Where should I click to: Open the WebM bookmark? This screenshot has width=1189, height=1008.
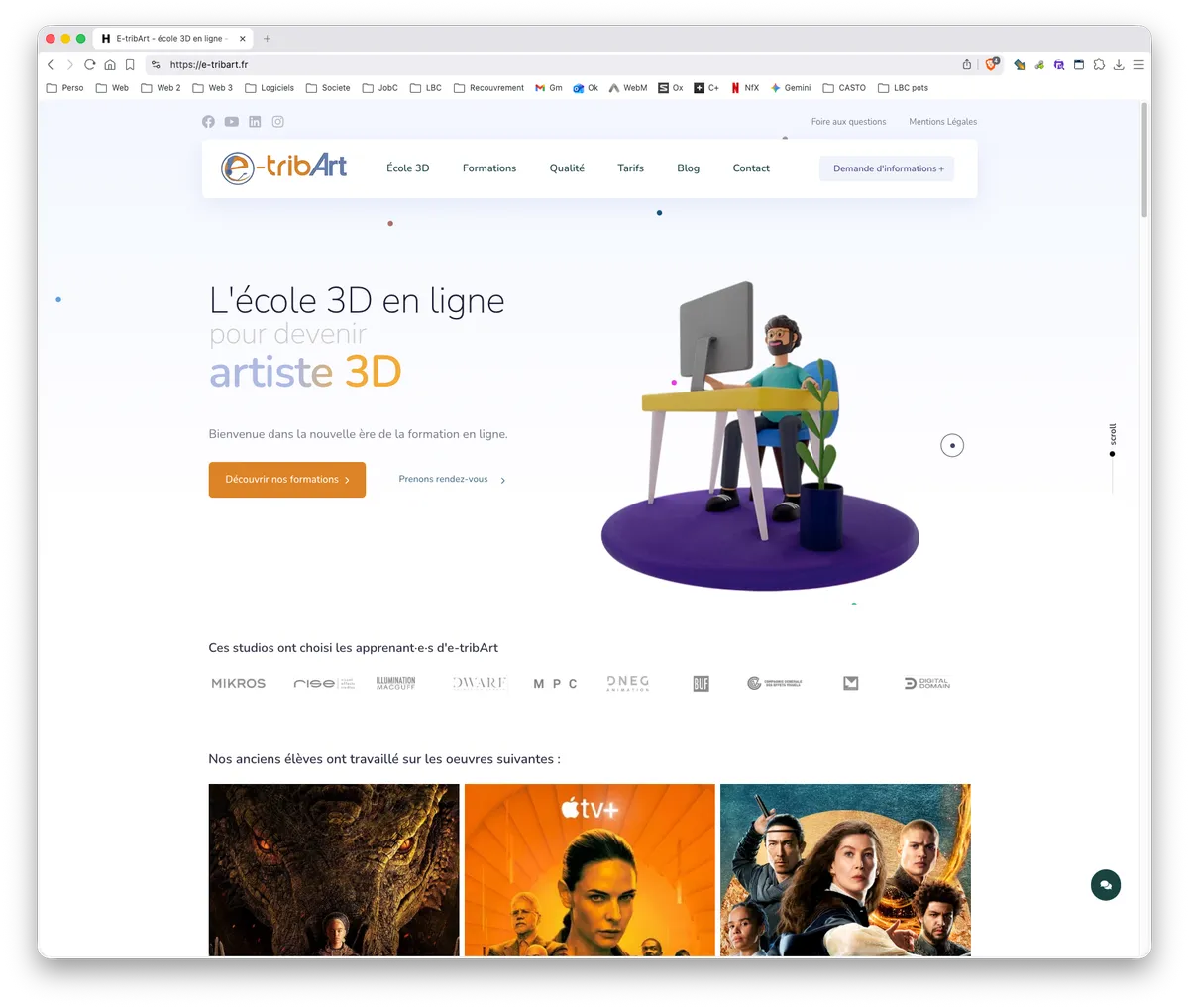point(628,88)
